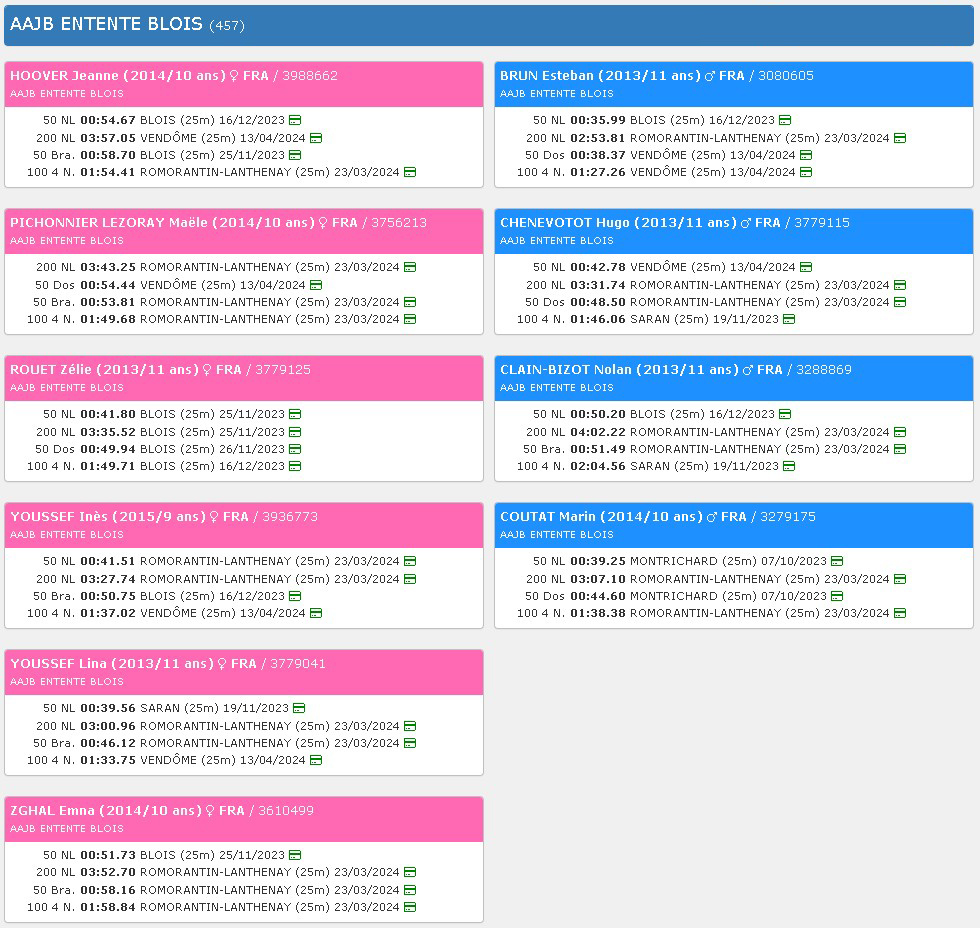Viewport: 980px width, 928px height.
Task: Open result icon for Chenevotot Hugo 50 NL
Action: (x=806, y=267)
